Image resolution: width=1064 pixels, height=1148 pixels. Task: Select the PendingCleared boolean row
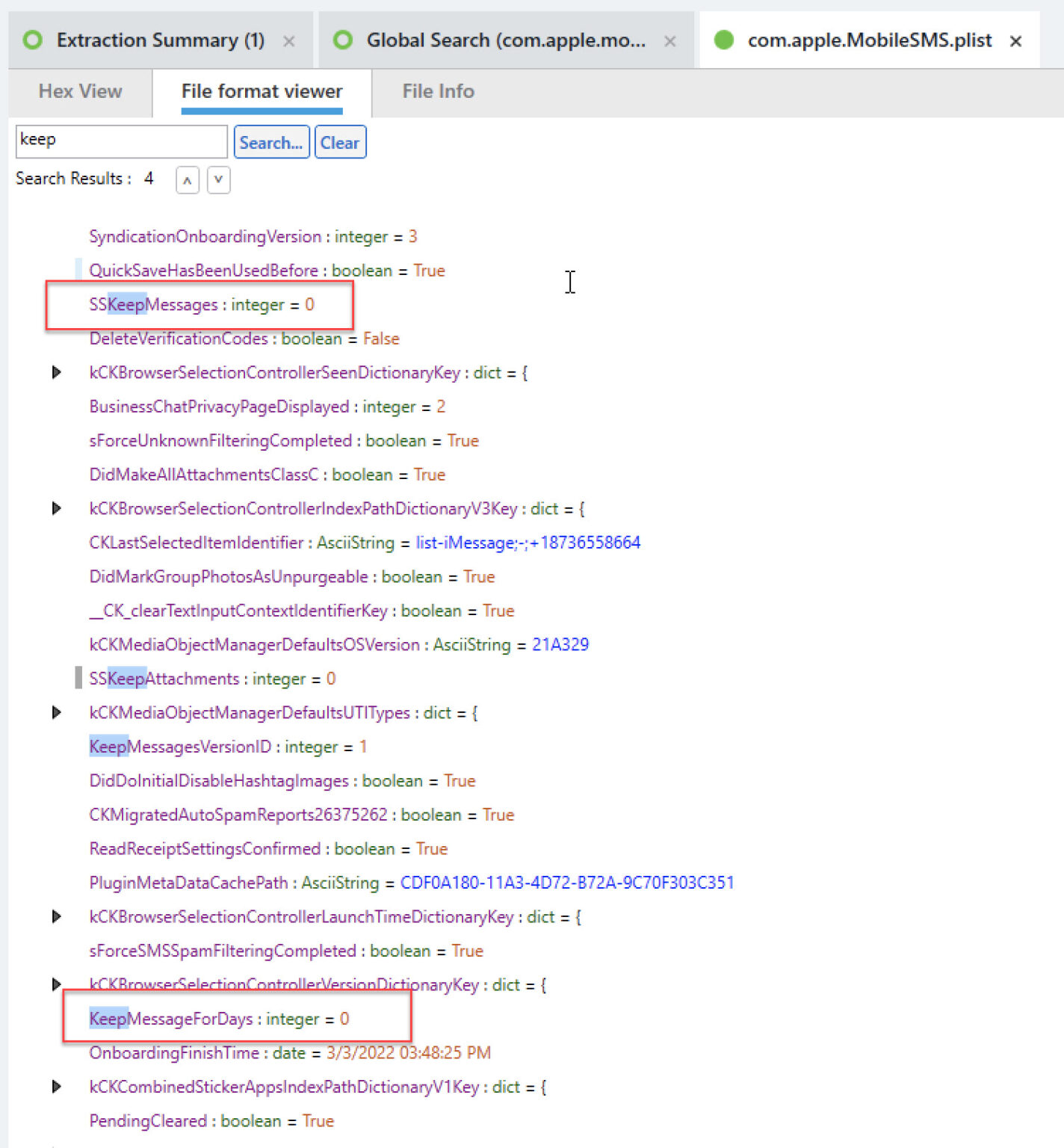(x=211, y=1121)
